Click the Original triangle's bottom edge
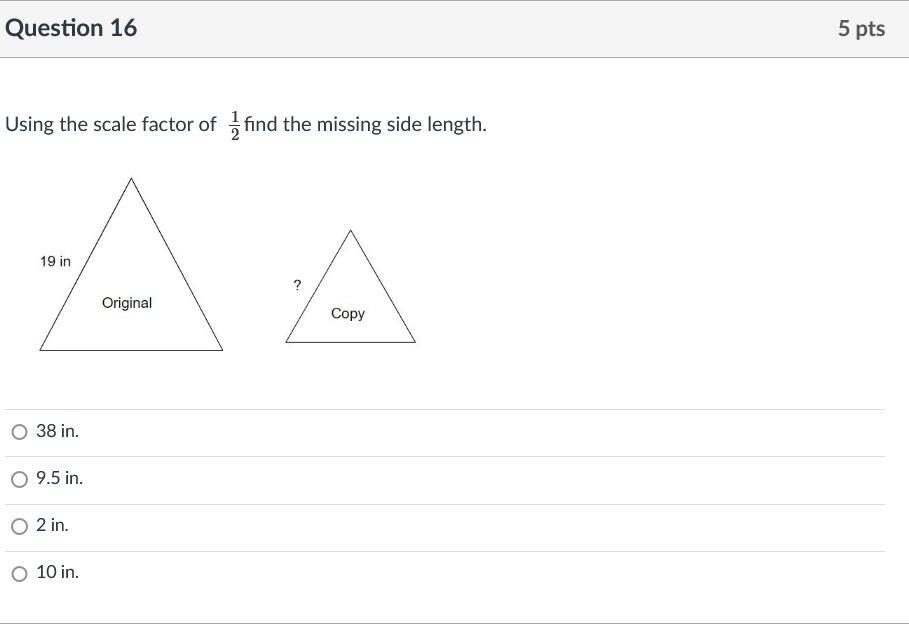This screenshot has height=628, width=909. coord(131,350)
